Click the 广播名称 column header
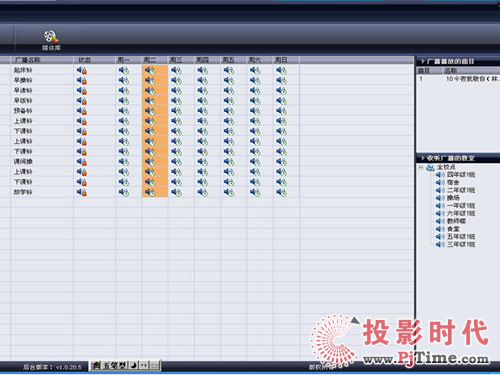The image size is (500, 375). [28, 60]
